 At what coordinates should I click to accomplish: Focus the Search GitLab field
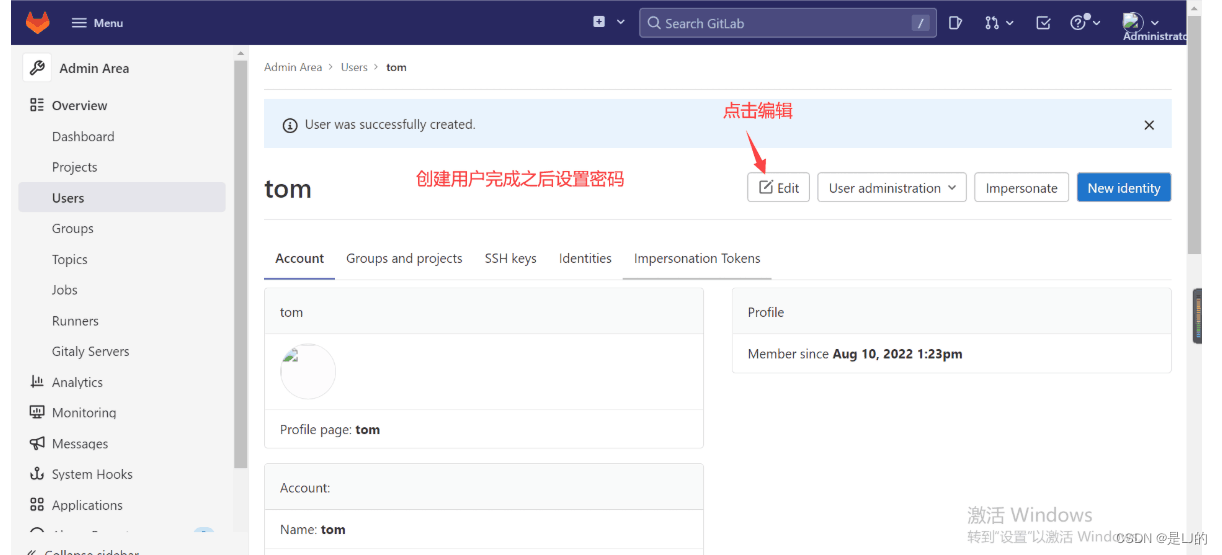pyautogui.click(x=788, y=23)
